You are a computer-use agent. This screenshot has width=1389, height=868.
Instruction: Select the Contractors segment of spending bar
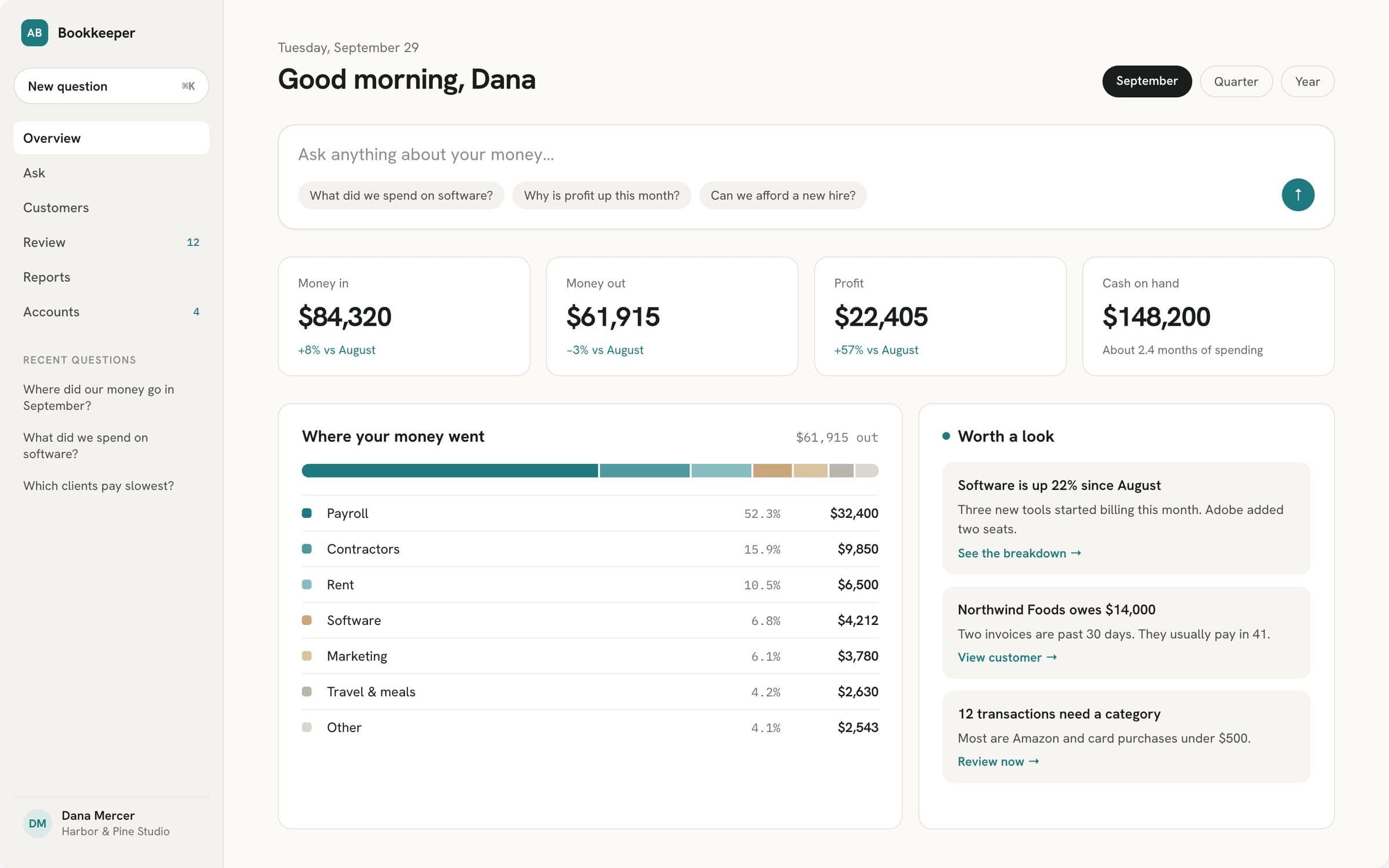pyautogui.click(x=644, y=470)
